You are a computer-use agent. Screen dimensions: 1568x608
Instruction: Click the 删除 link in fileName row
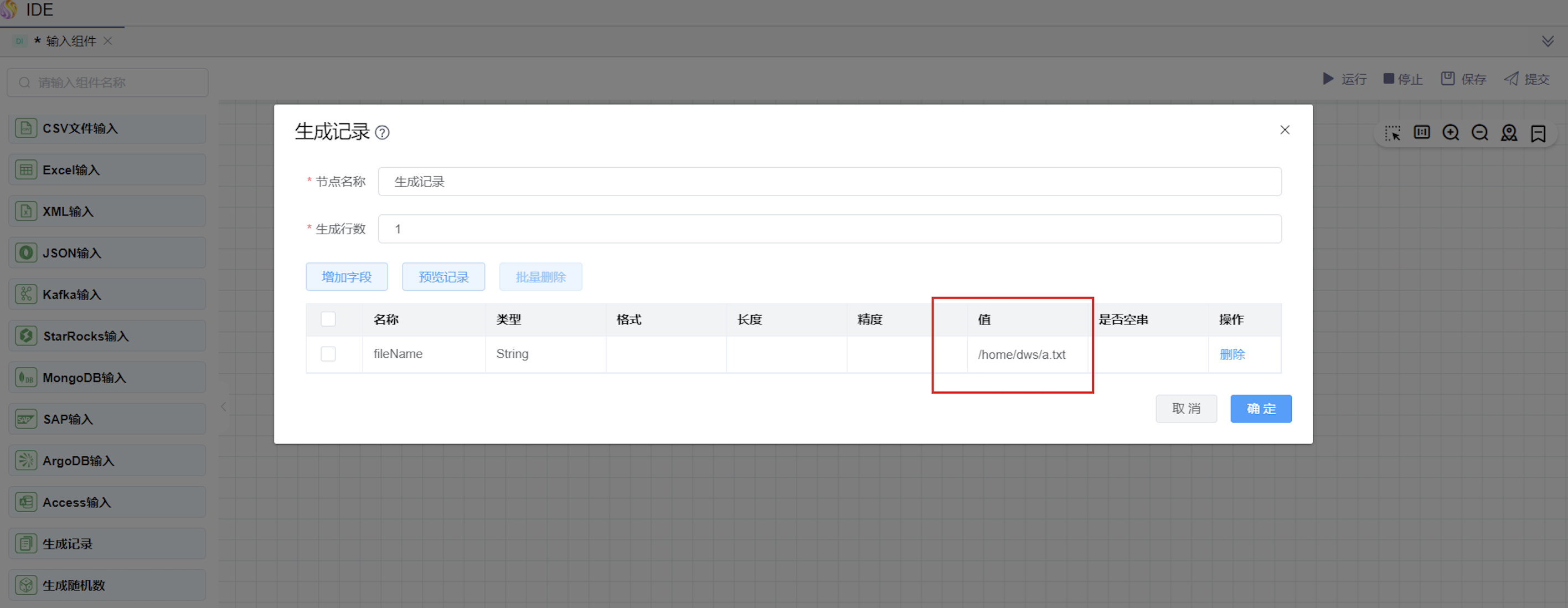click(x=1232, y=354)
